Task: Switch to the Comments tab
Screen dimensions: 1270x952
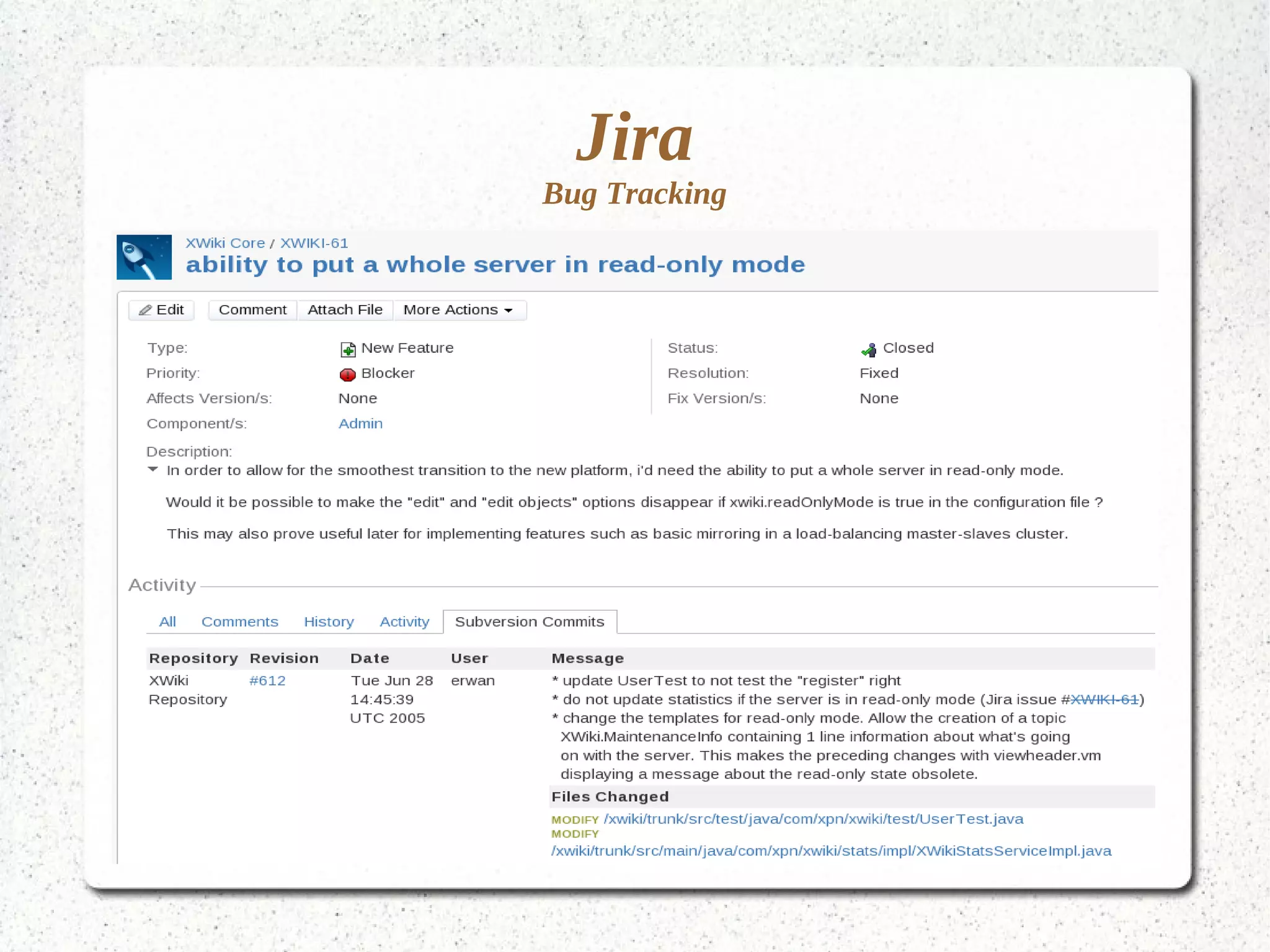Action: click(240, 621)
